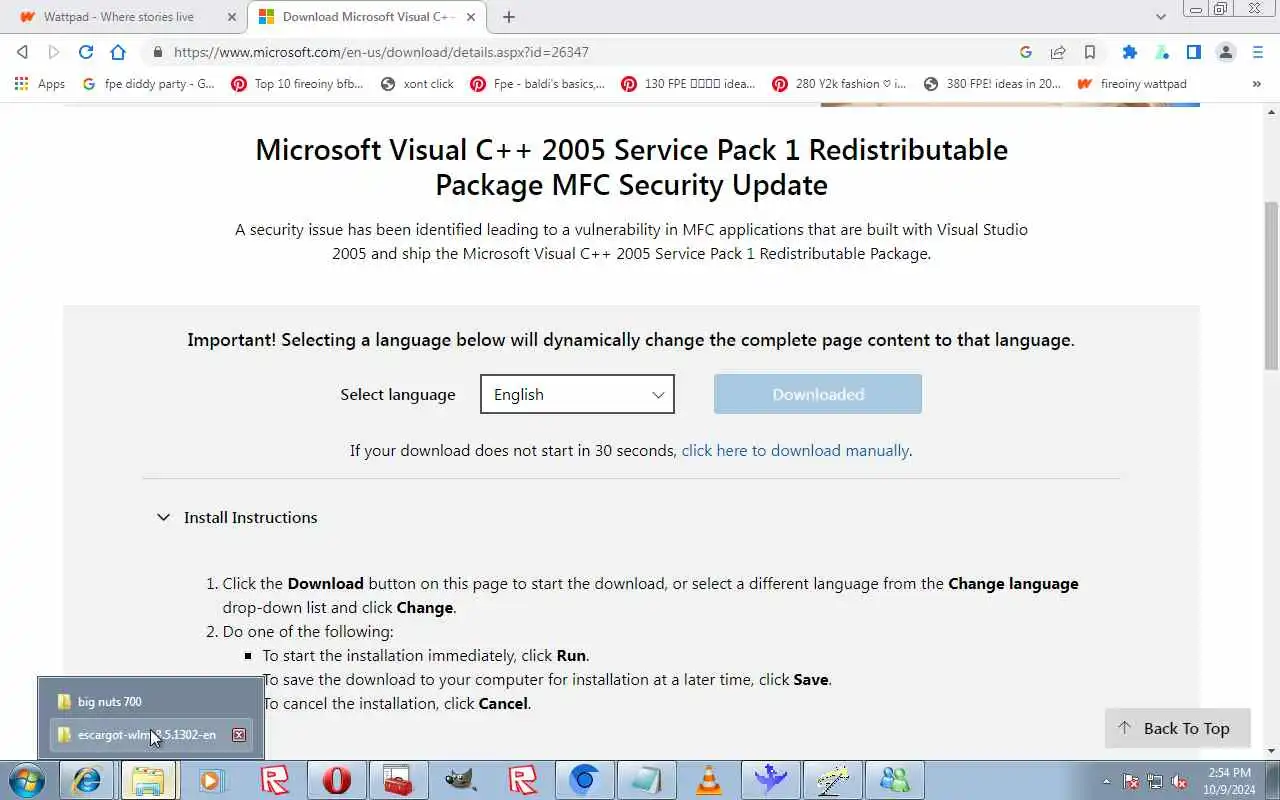Open the flask labs icon

1162,52
